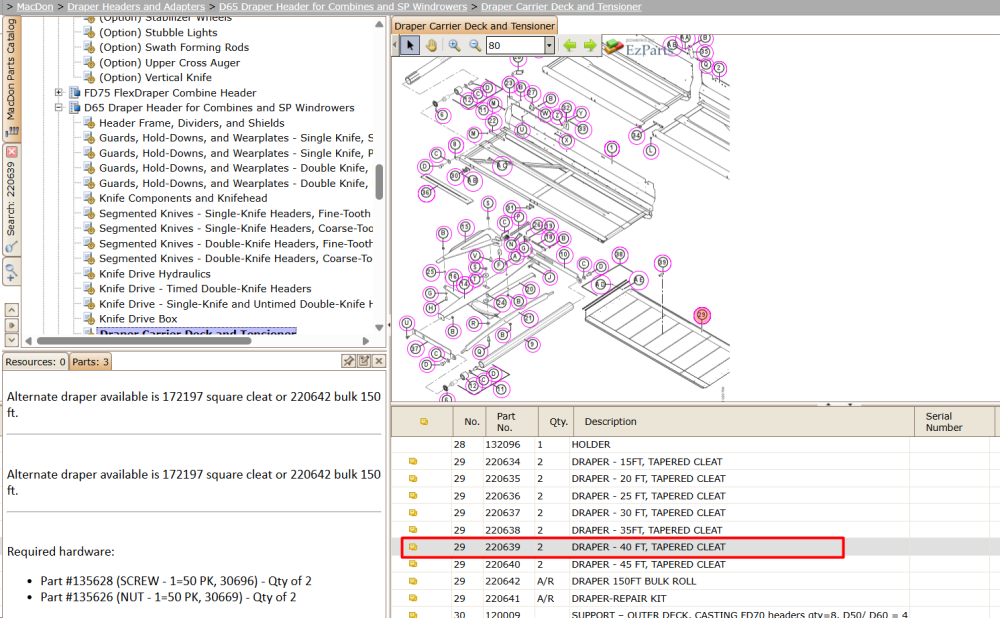Sort by the Part No. column header
The image size is (1000, 618).
pos(511,422)
